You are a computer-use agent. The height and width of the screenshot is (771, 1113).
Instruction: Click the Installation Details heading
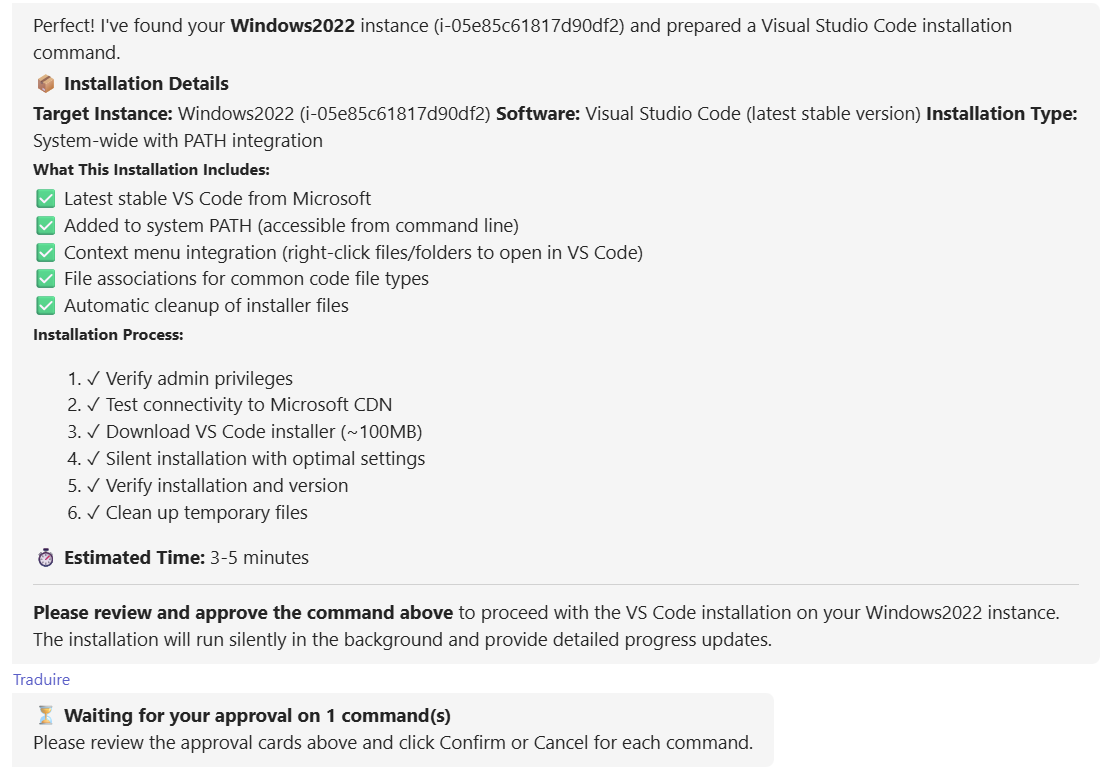pos(146,84)
